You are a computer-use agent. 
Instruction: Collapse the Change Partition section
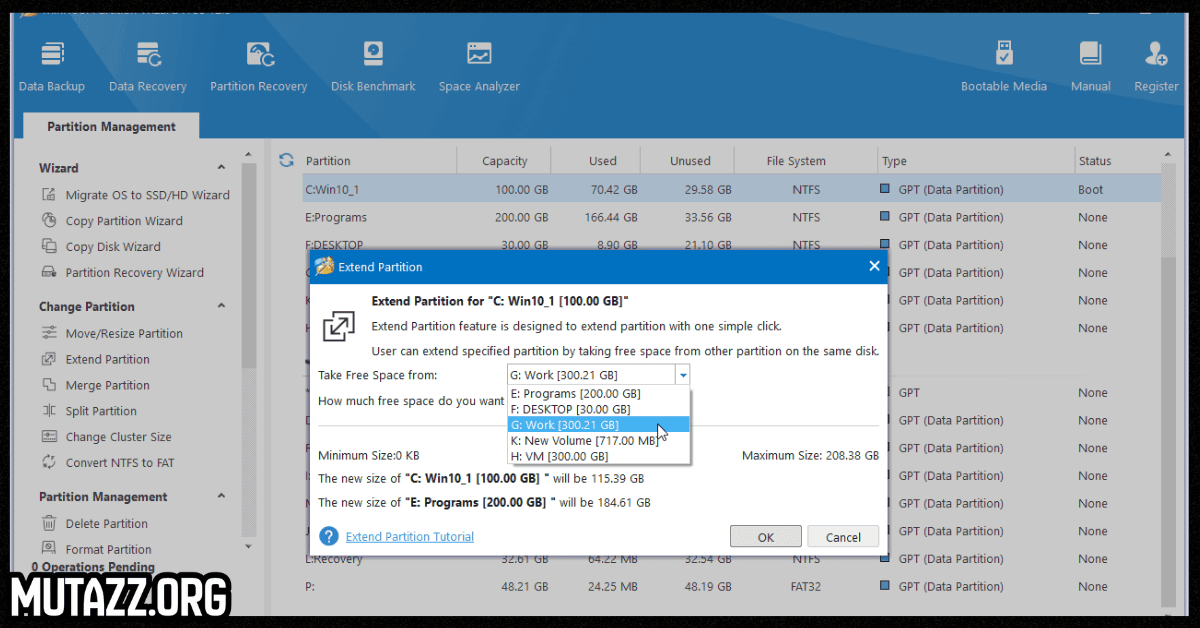coord(221,306)
